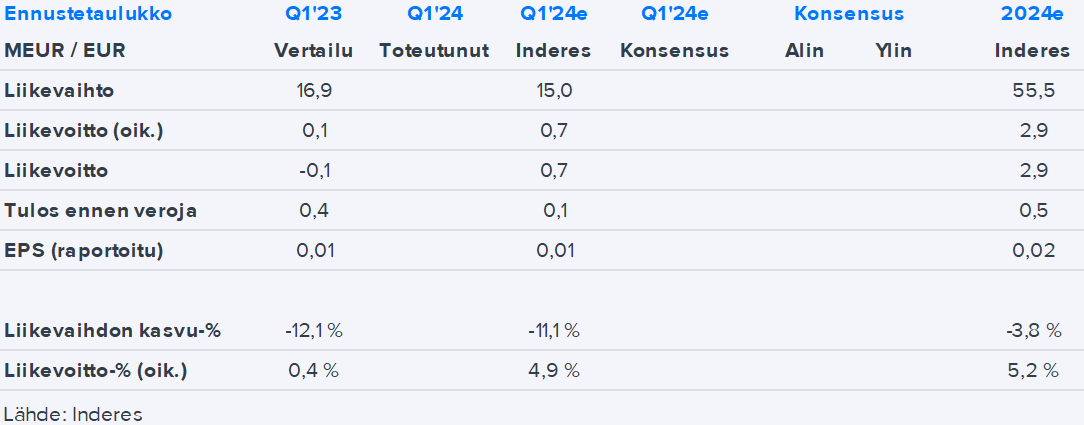Select the MEUR / EUR label
Screen dimensions: 1084x425
(x=65, y=51)
